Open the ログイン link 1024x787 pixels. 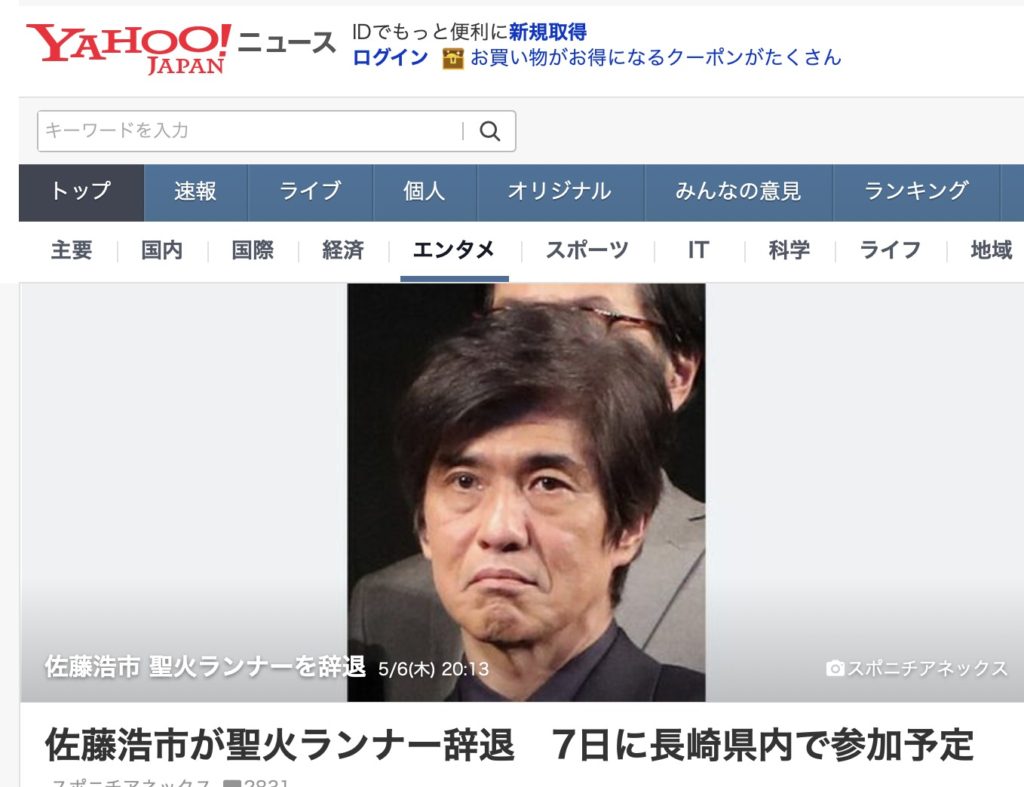[390, 57]
